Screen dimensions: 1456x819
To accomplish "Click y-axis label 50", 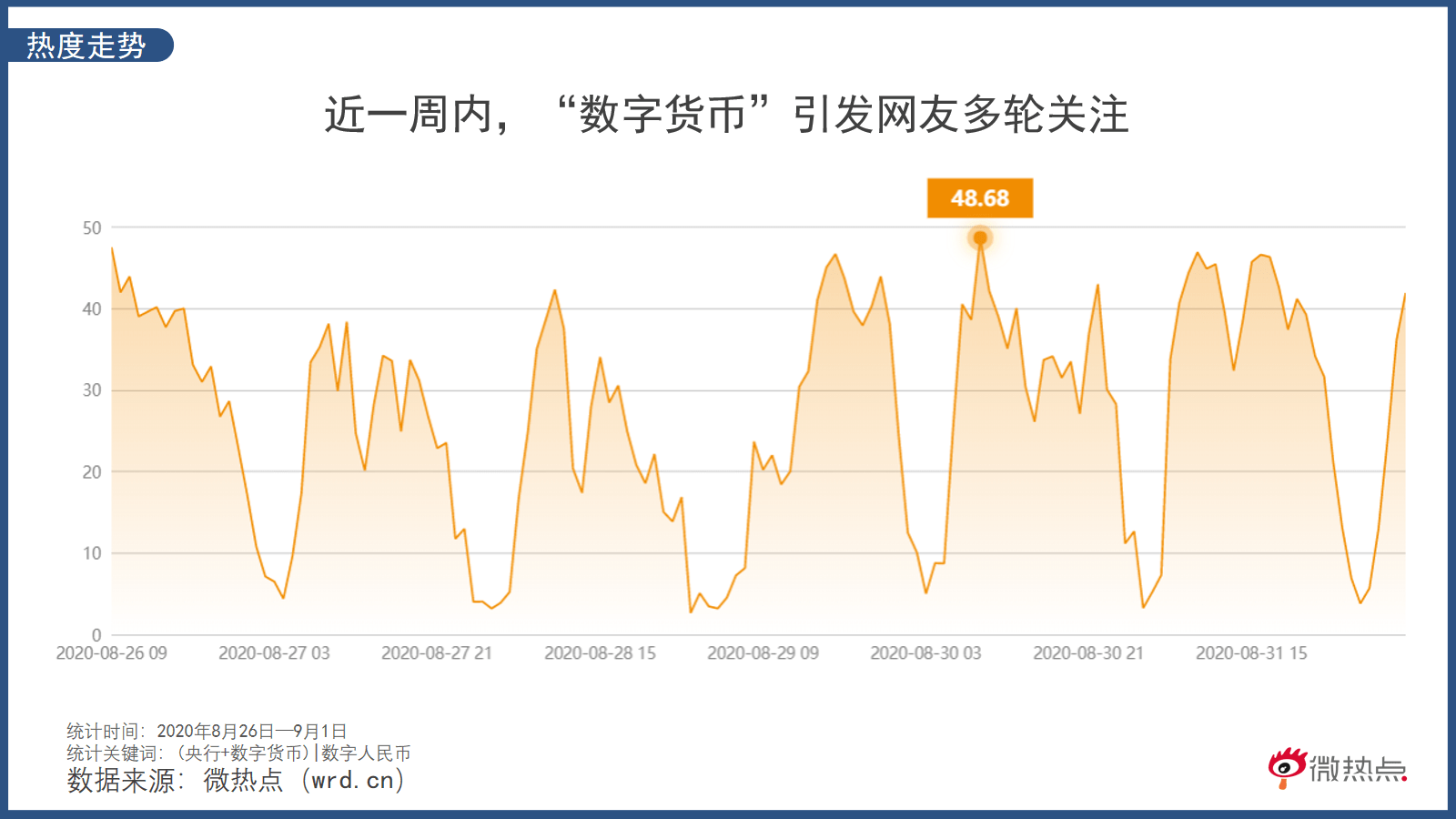I will 92,227.
